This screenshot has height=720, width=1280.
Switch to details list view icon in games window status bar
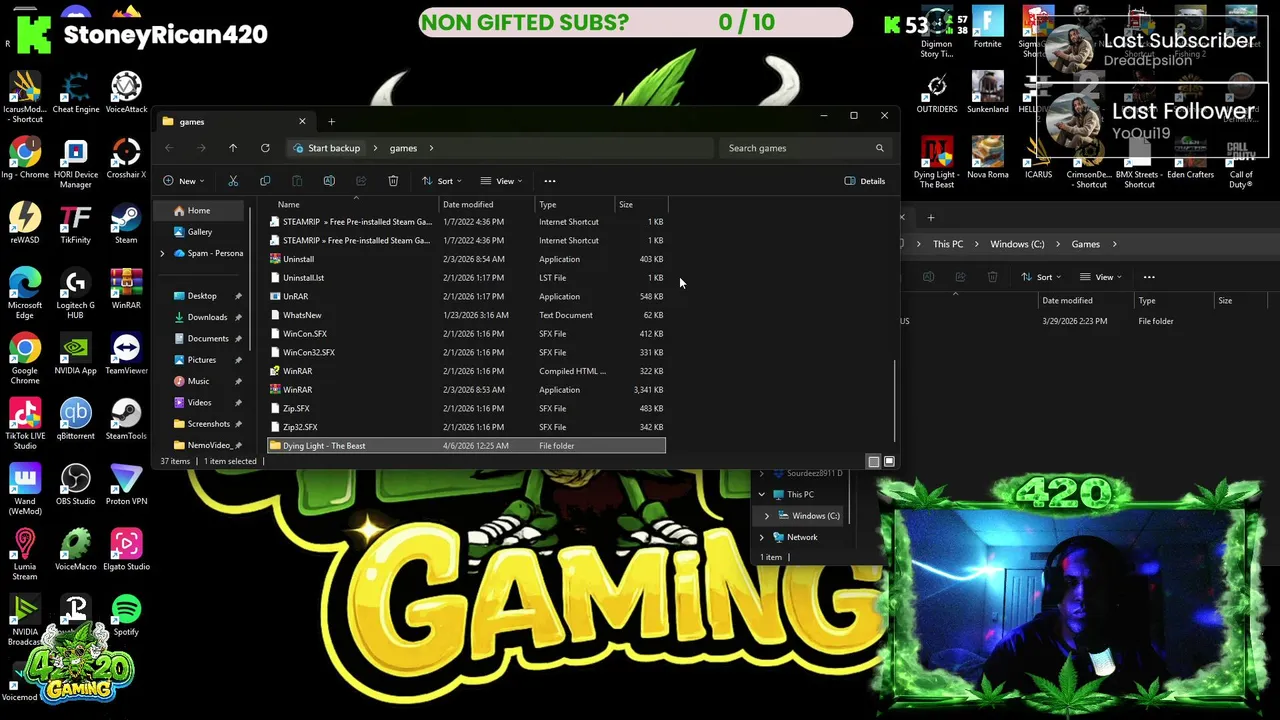coord(874,461)
